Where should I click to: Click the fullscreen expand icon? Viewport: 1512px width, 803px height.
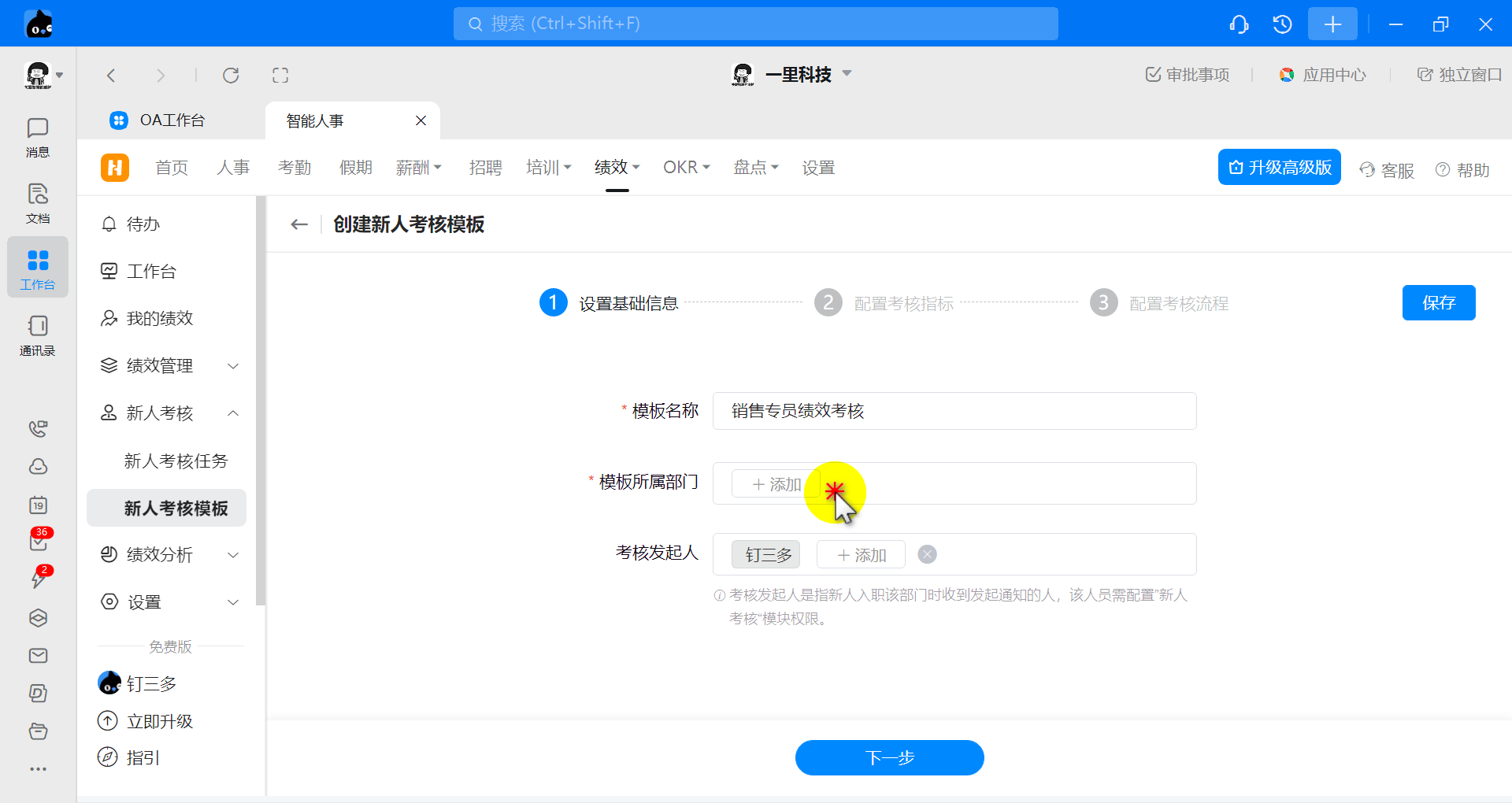coord(280,76)
